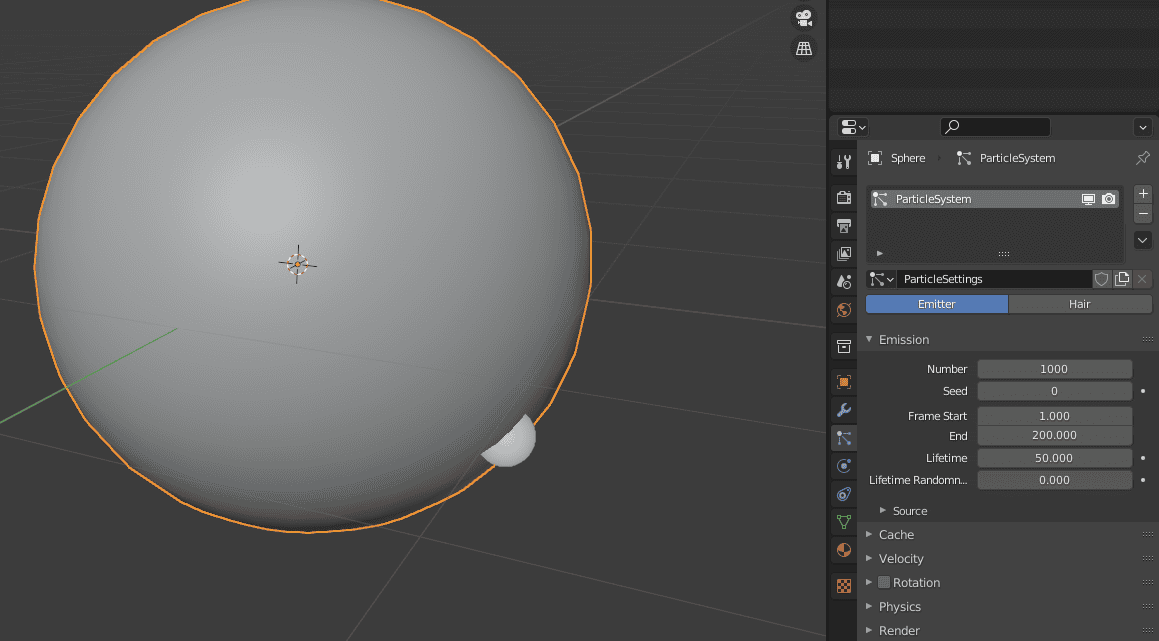Switch to the Physics properties tab

click(843, 465)
